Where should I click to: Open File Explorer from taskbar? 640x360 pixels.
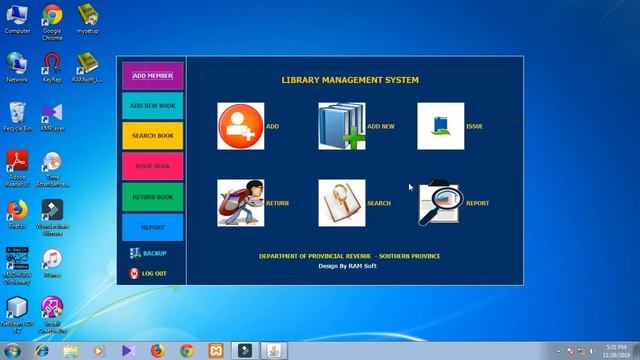[71, 351]
